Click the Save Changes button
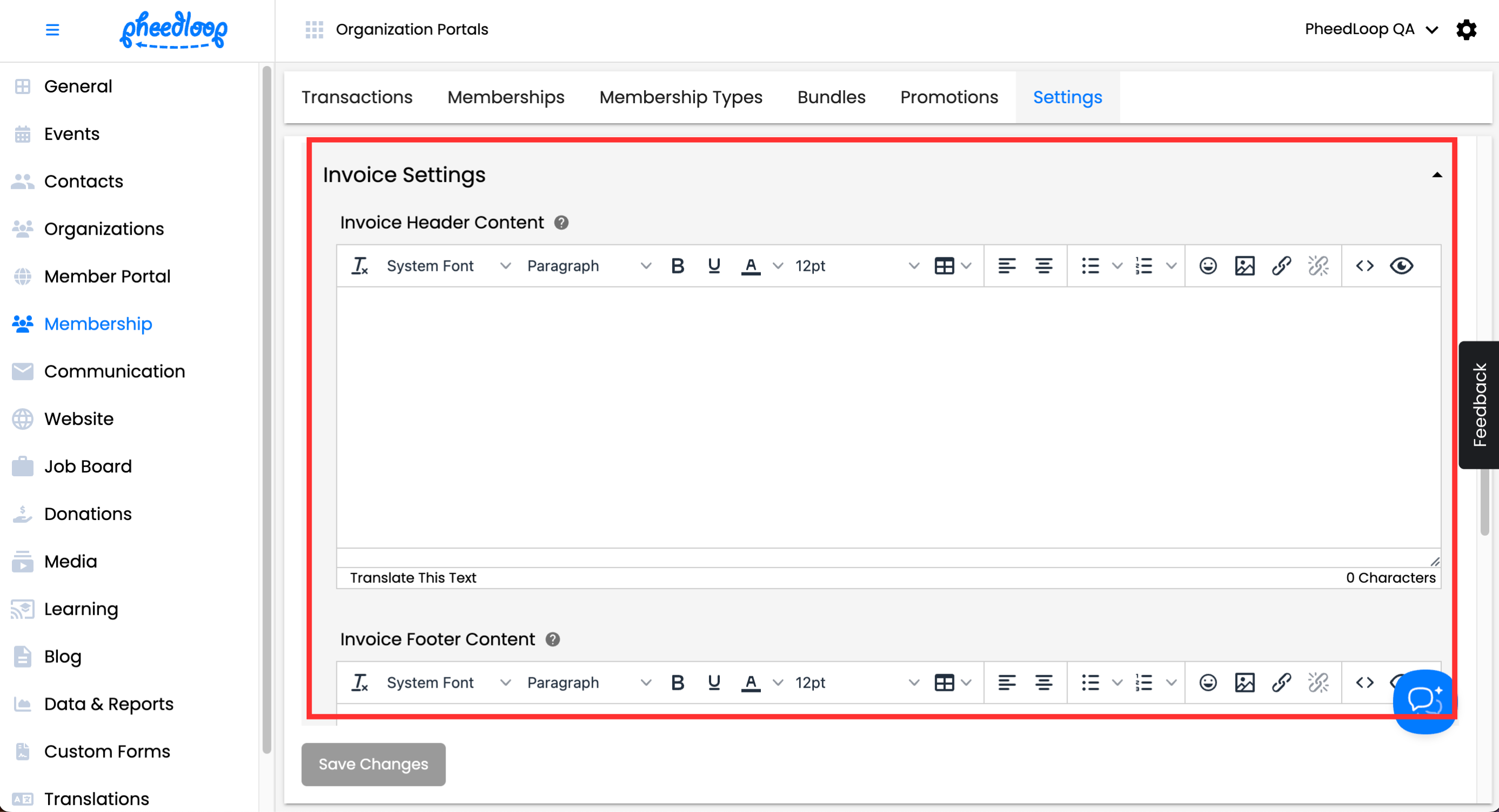This screenshot has width=1499, height=812. 373,764
